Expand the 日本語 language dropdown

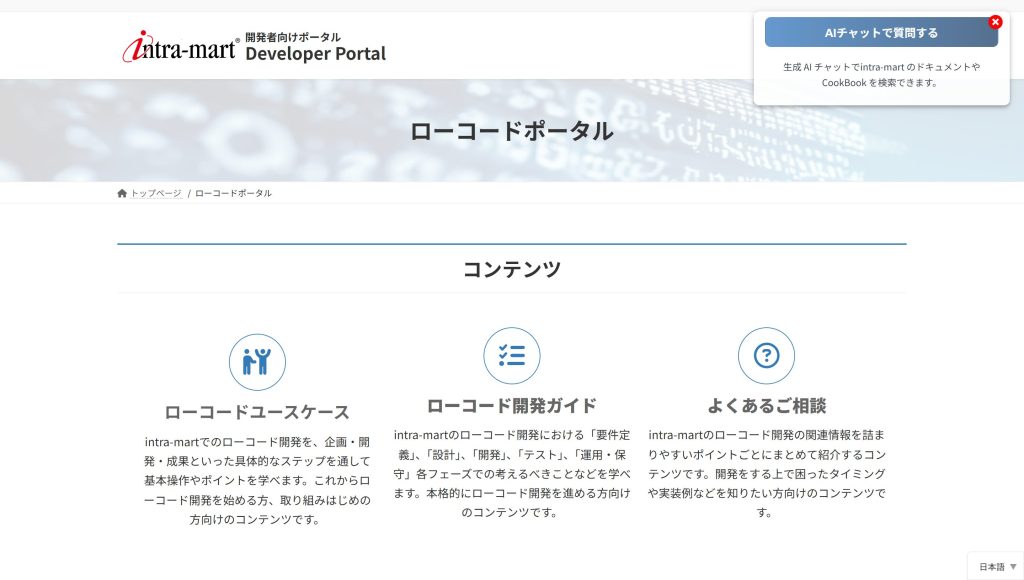(997, 567)
